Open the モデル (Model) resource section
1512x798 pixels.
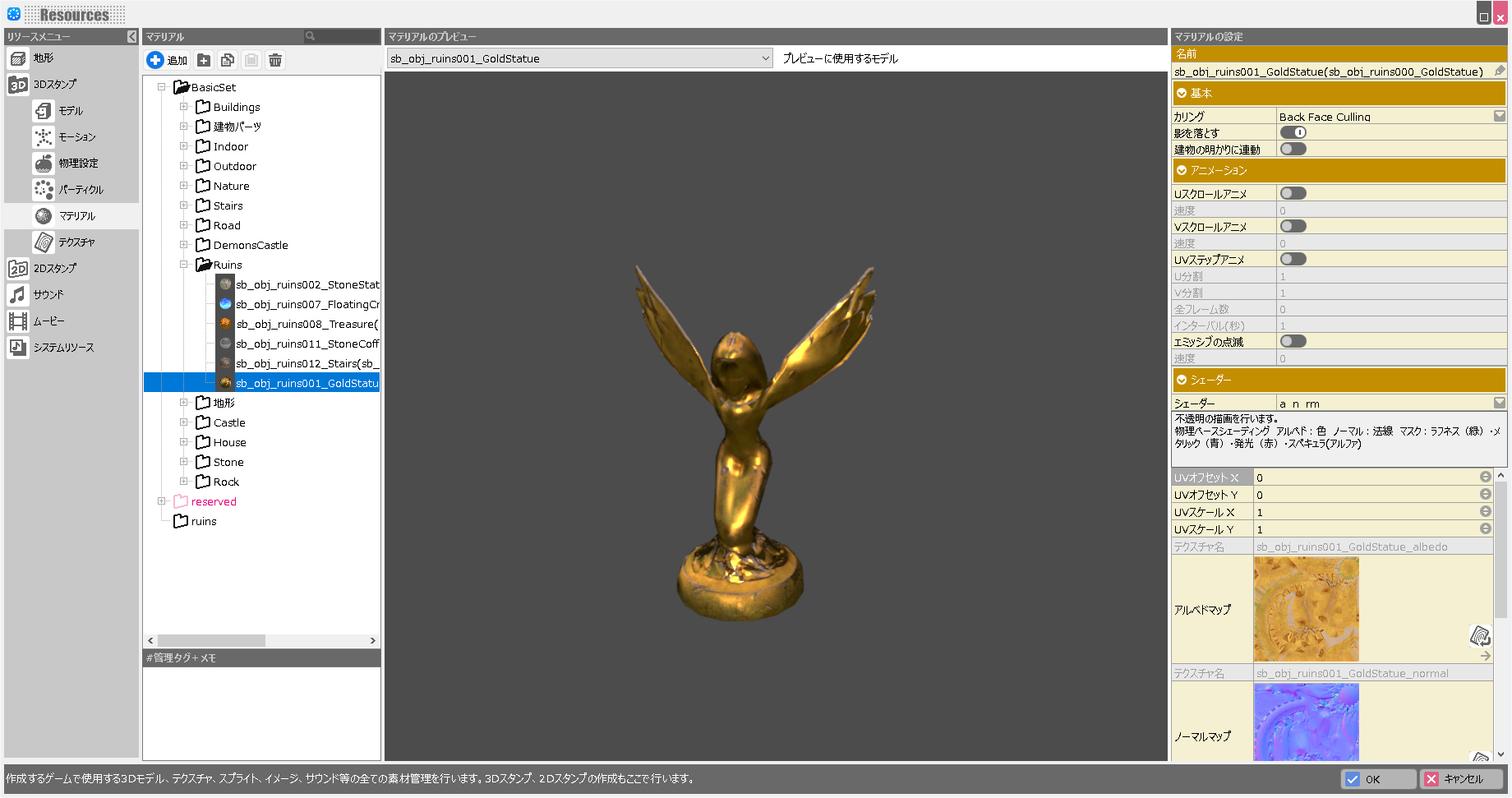71,111
